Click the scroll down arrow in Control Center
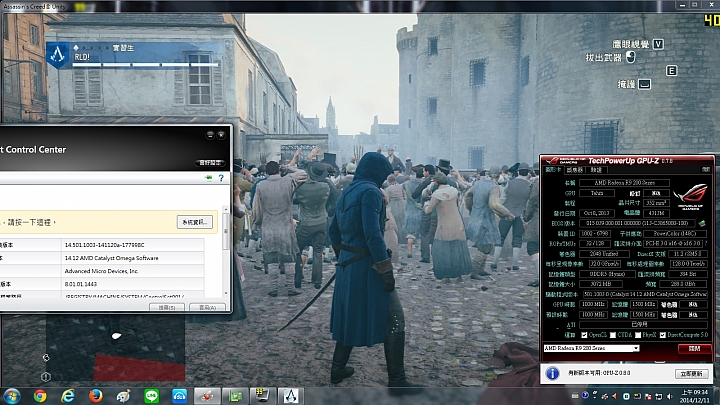 point(225,293)
